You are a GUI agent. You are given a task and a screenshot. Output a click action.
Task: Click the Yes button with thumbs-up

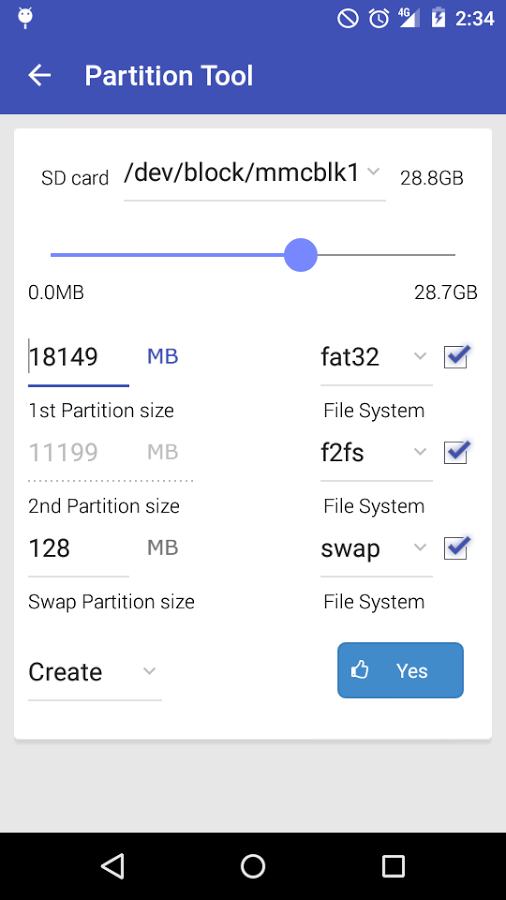click(400, 670)
